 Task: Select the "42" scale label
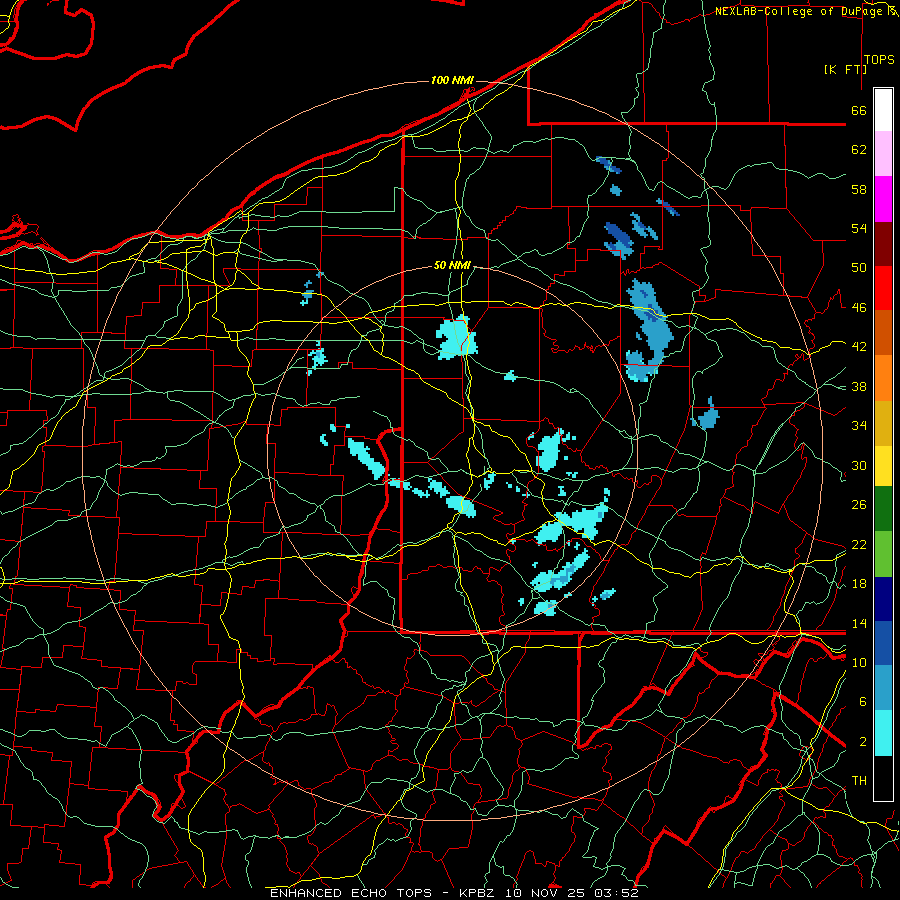click(859, 347)
